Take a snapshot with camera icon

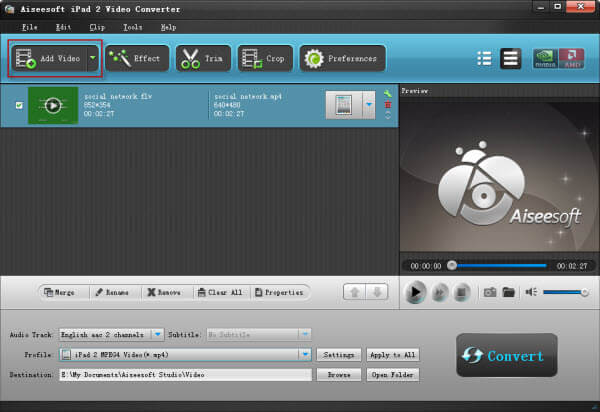(x=490, y=293)
